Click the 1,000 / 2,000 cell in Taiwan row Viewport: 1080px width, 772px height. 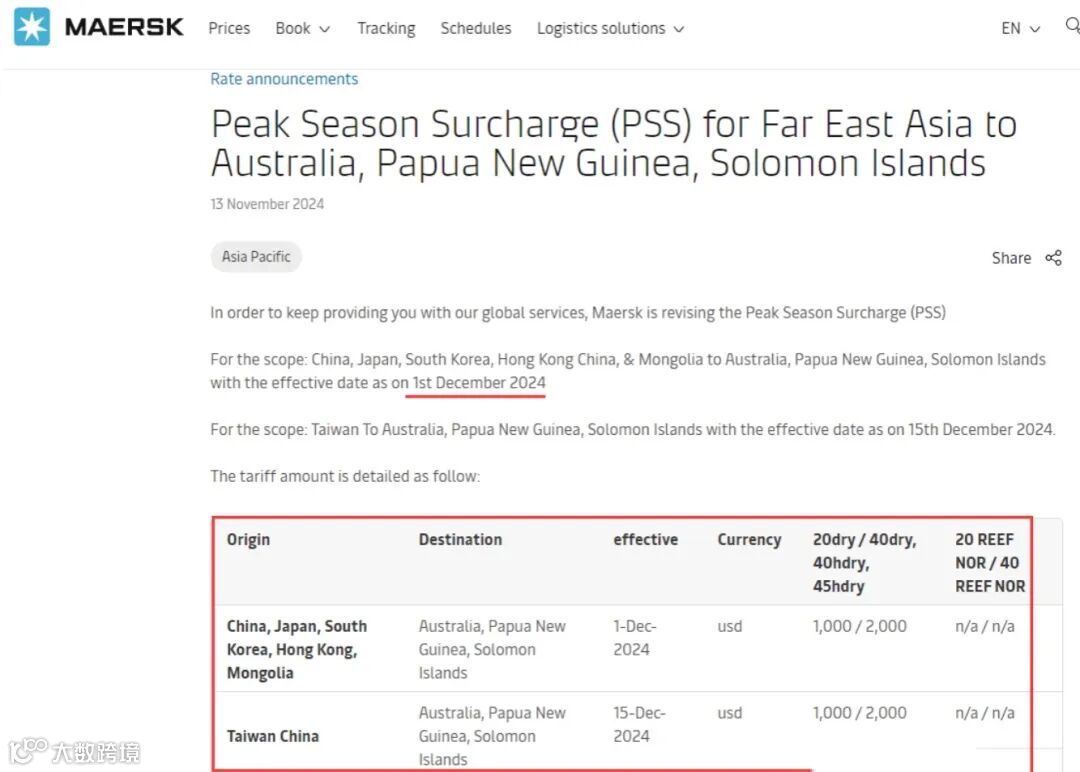coord(860,713)
